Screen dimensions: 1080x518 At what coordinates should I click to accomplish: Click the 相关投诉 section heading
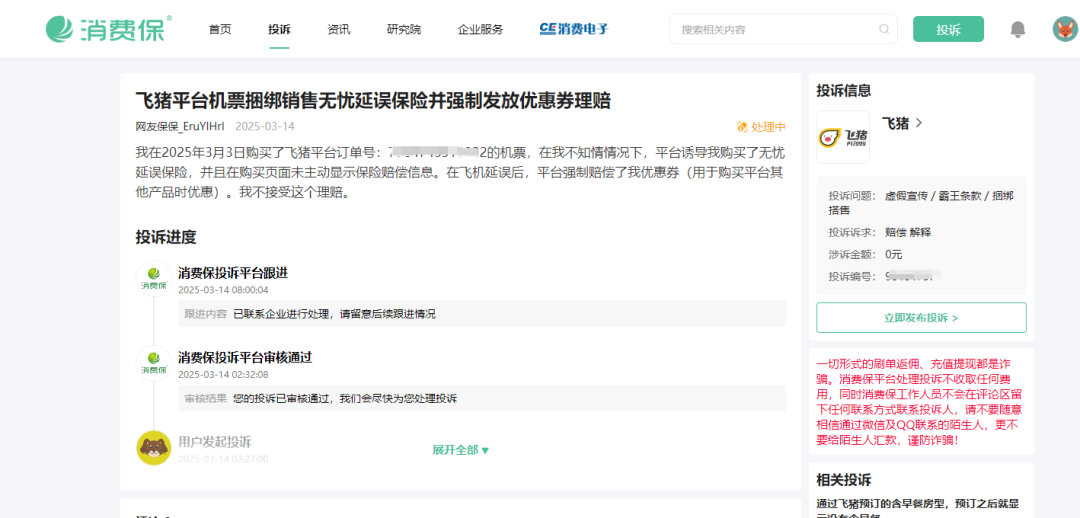tap(844, 480)
